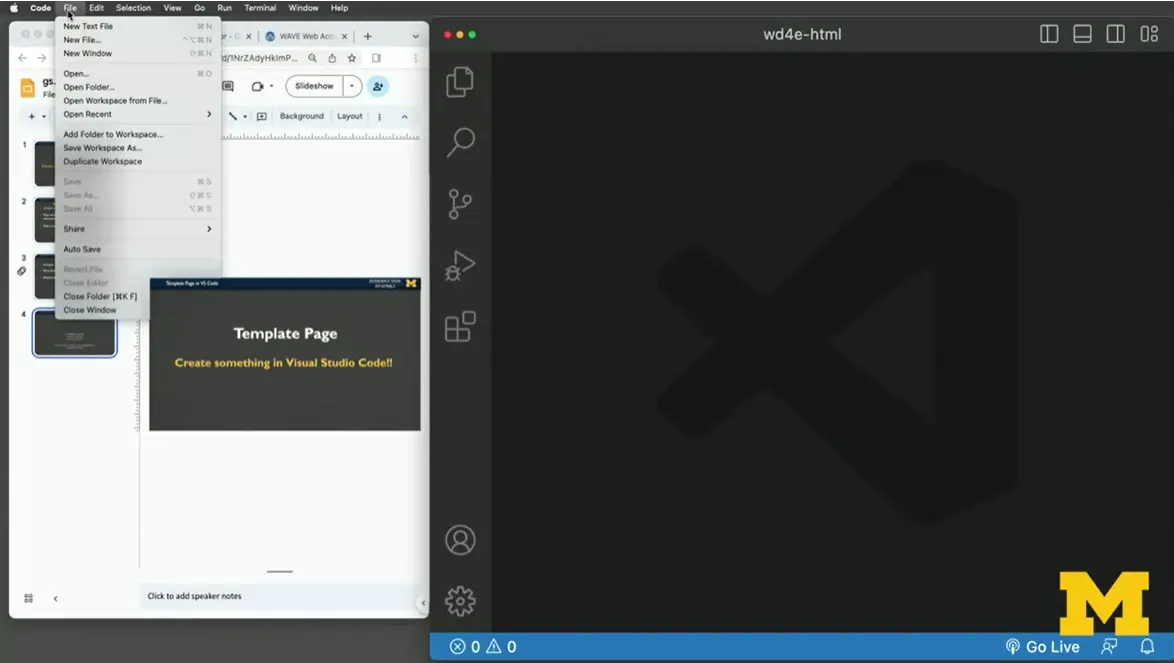Open the notifications bell in VS Code status bar
1174x663 pixels.
click(x=1146, y=646)
